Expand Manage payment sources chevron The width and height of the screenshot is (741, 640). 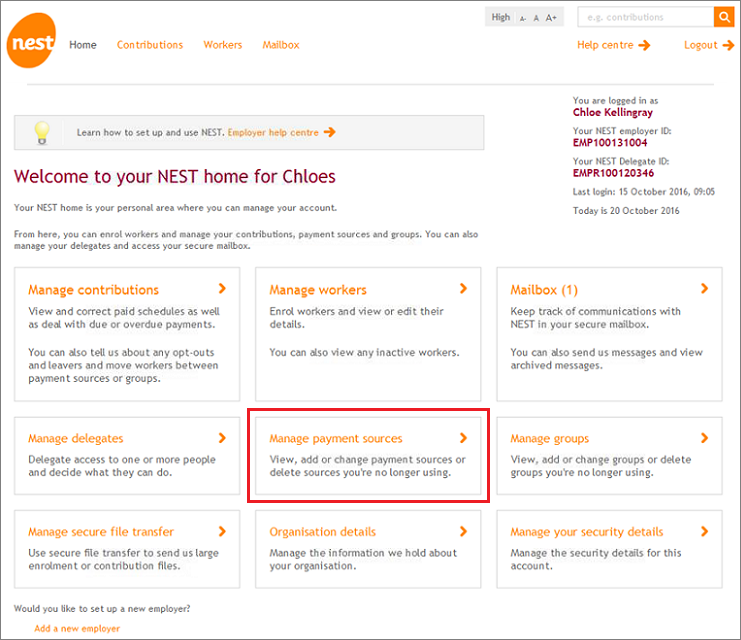[x=463, y=438]
